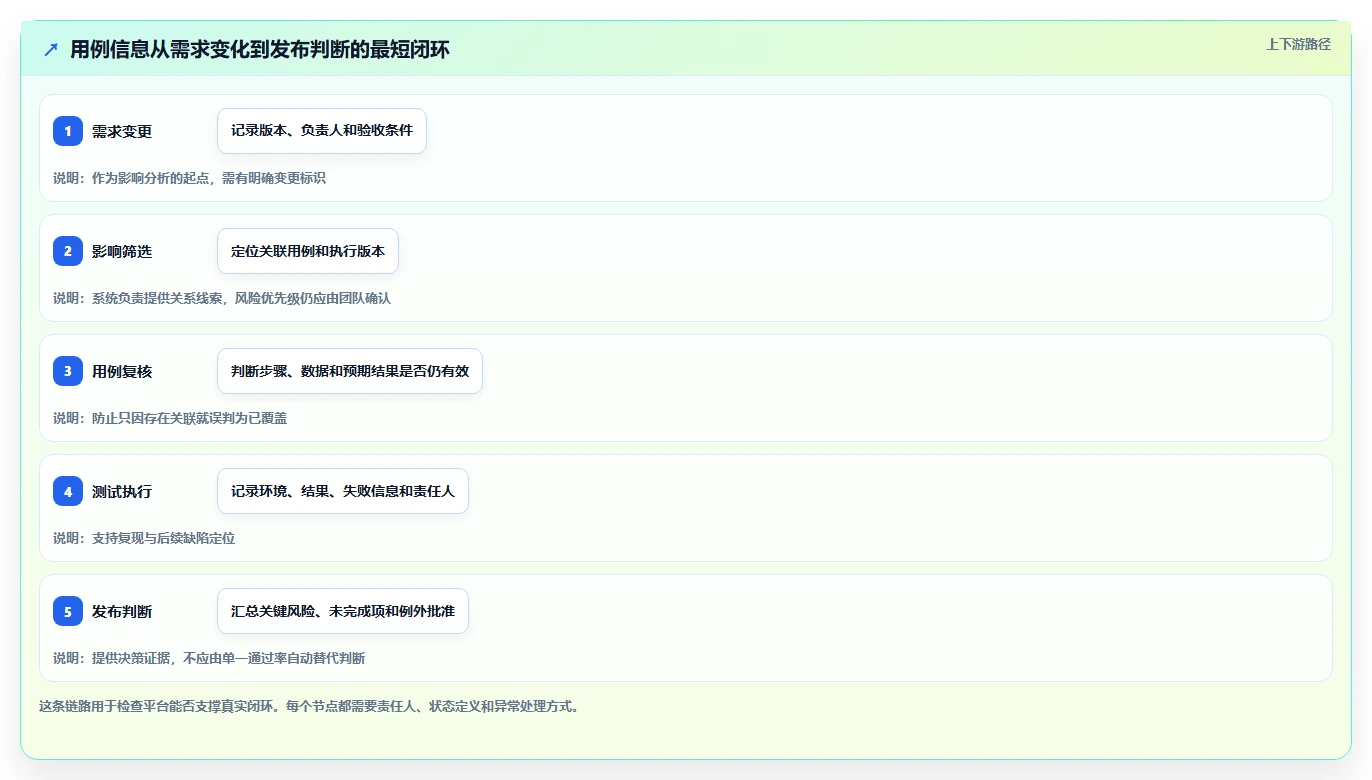
Task: Click the 上下游路径 label in the header
Action: coord(1298,44)
